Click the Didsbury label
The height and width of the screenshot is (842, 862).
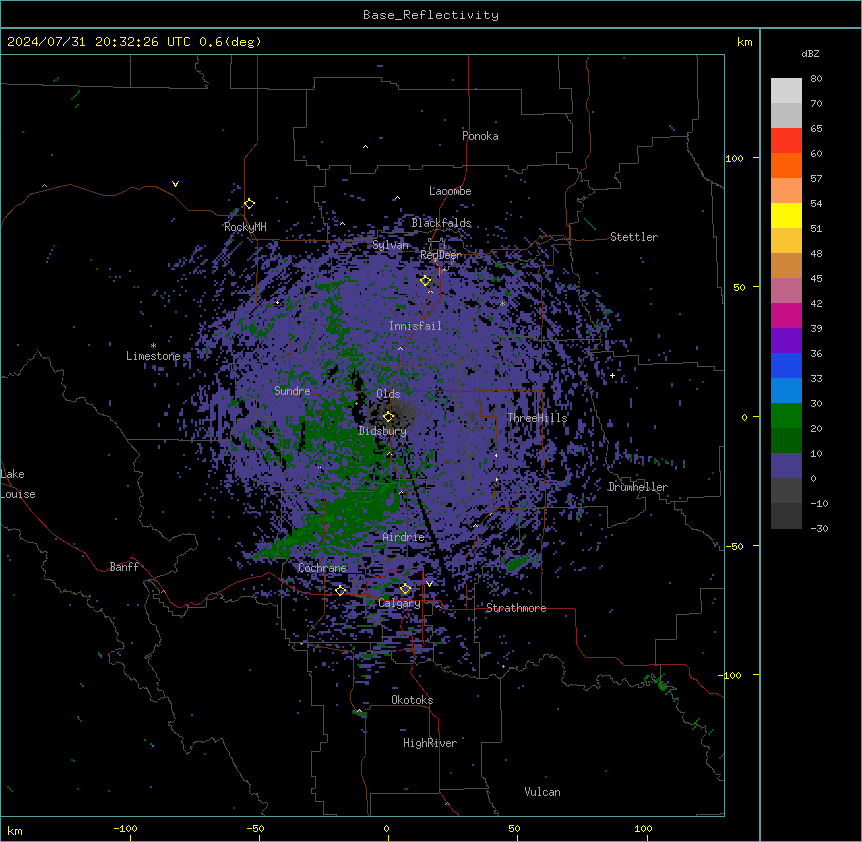point(383,431)
